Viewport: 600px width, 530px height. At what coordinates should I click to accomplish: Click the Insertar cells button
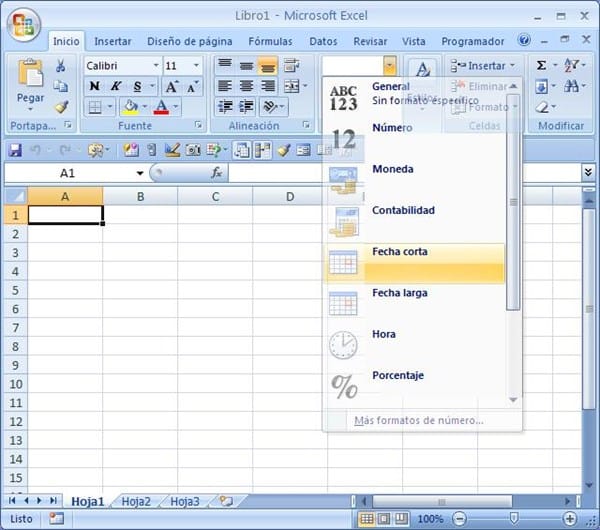pyautogui.click(x=482, y=66)
